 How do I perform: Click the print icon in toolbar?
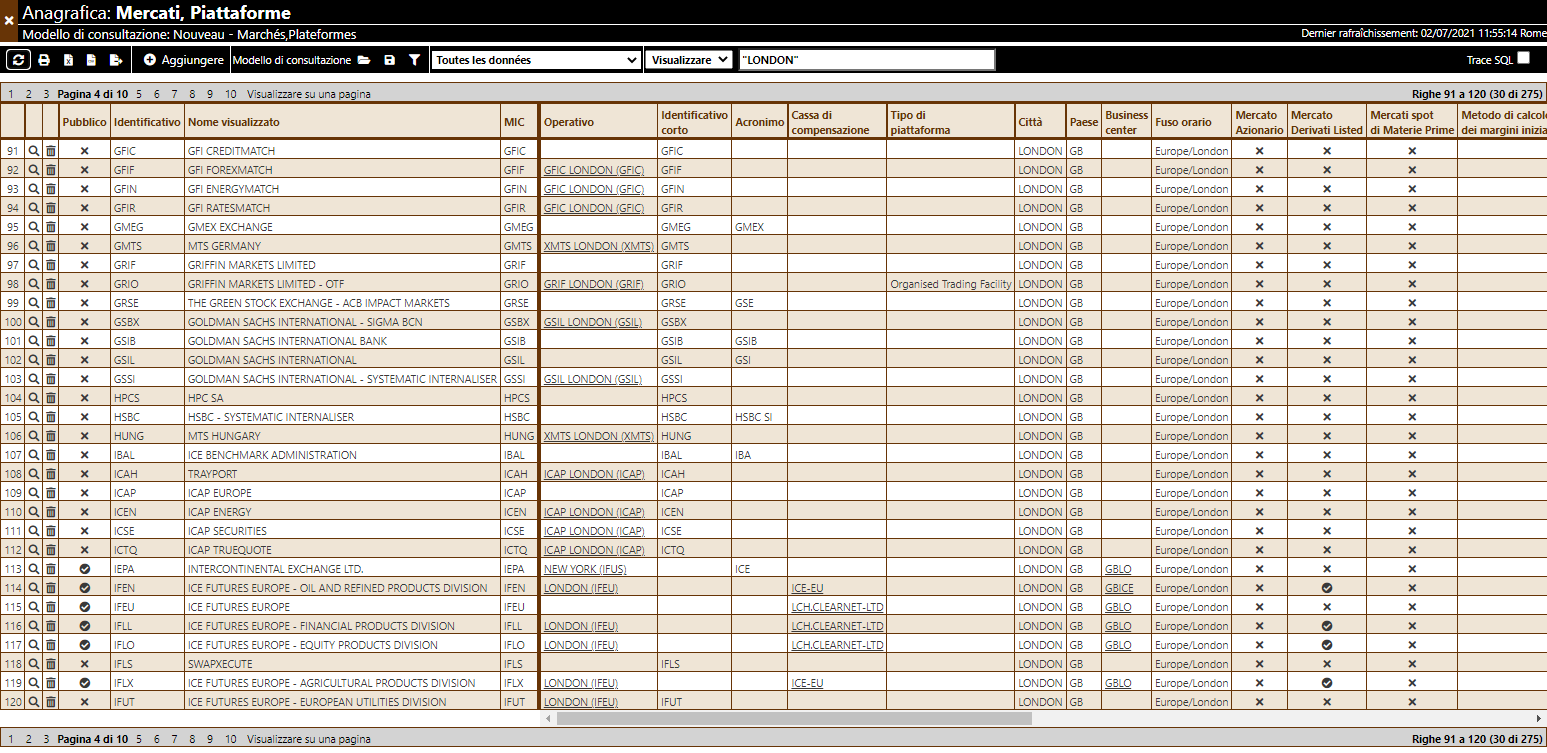click(x=44, y=60)
